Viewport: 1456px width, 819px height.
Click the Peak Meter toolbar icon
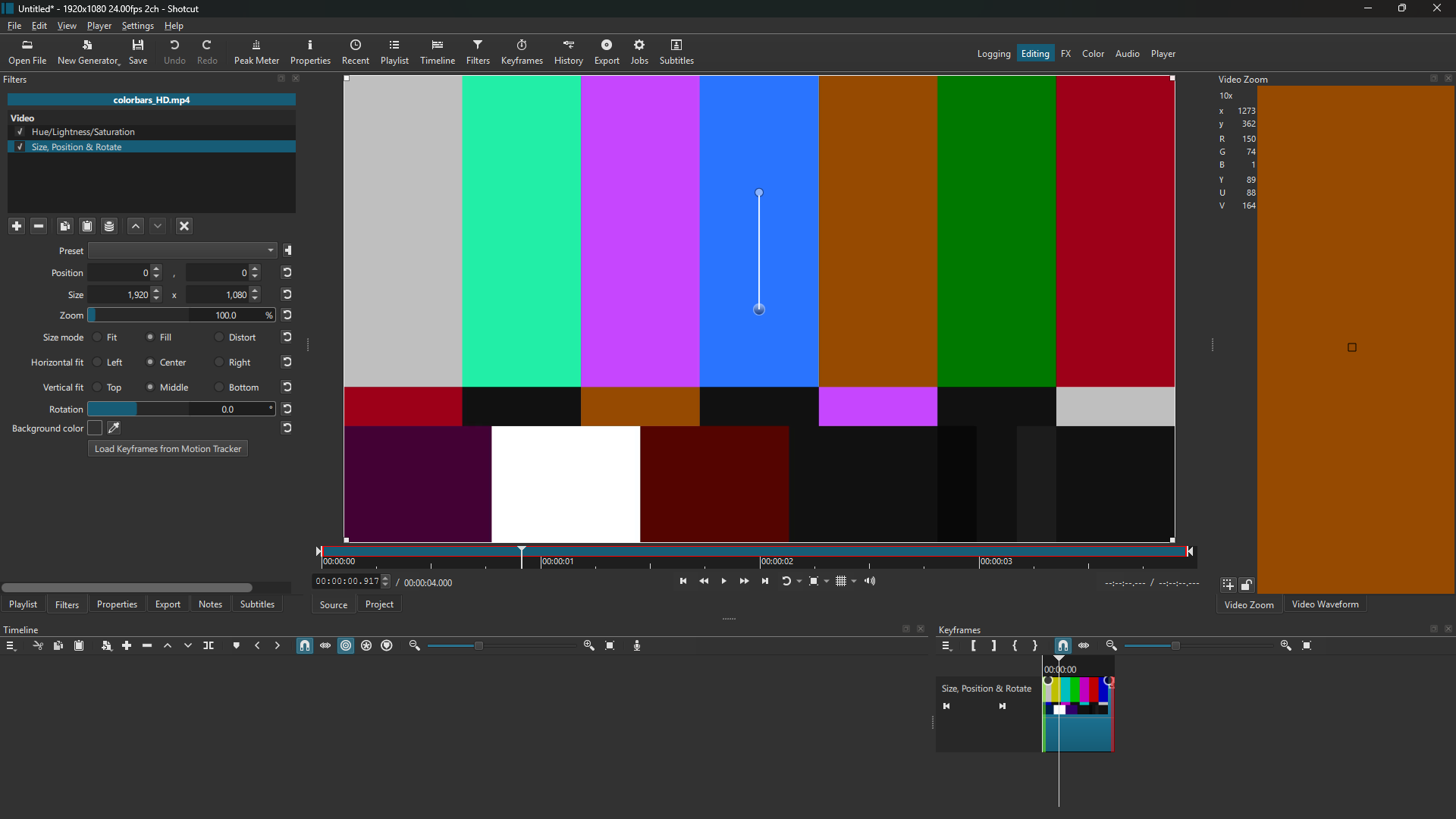[256, 52]
